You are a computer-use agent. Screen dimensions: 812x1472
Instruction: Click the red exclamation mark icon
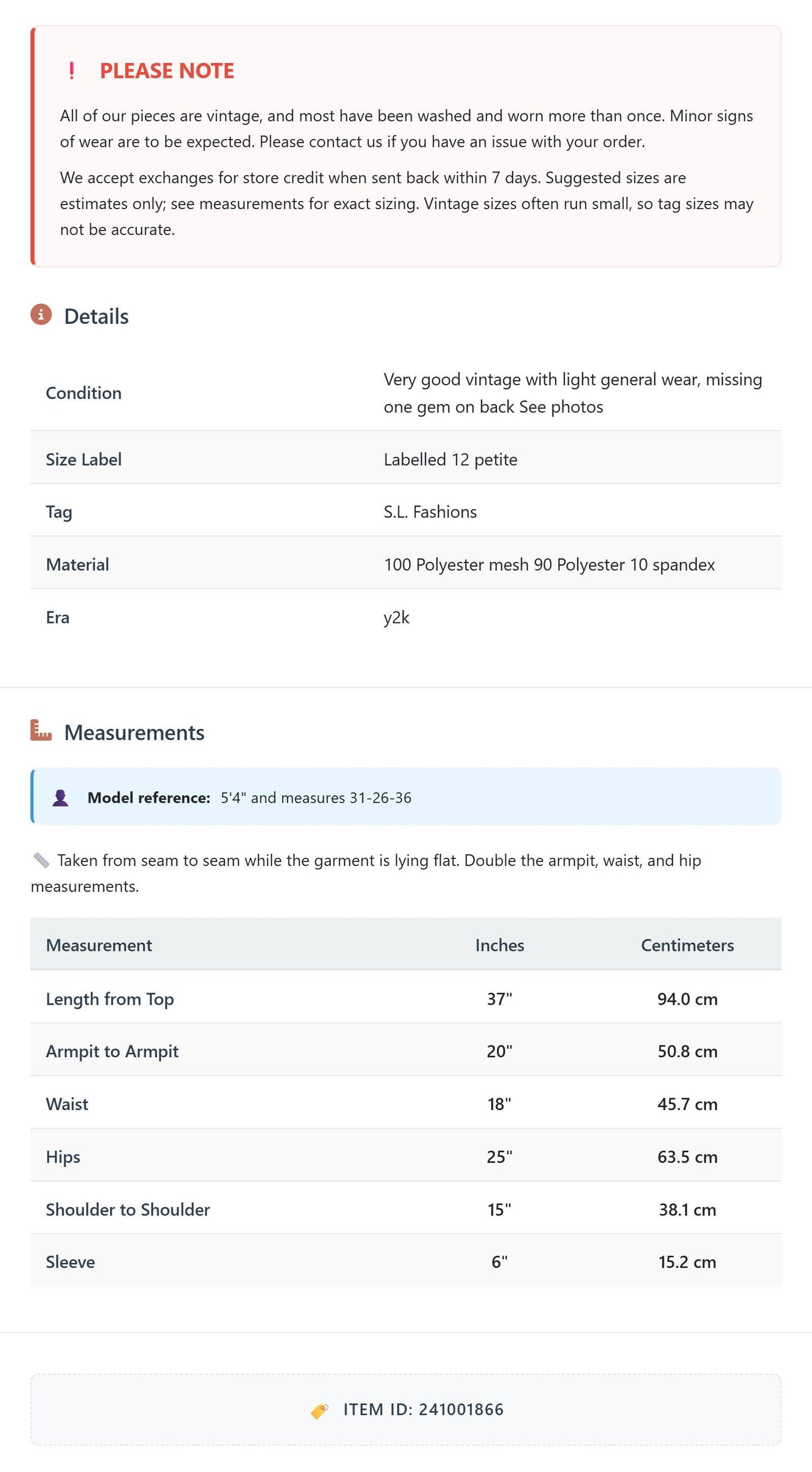[x=71, y=71]
